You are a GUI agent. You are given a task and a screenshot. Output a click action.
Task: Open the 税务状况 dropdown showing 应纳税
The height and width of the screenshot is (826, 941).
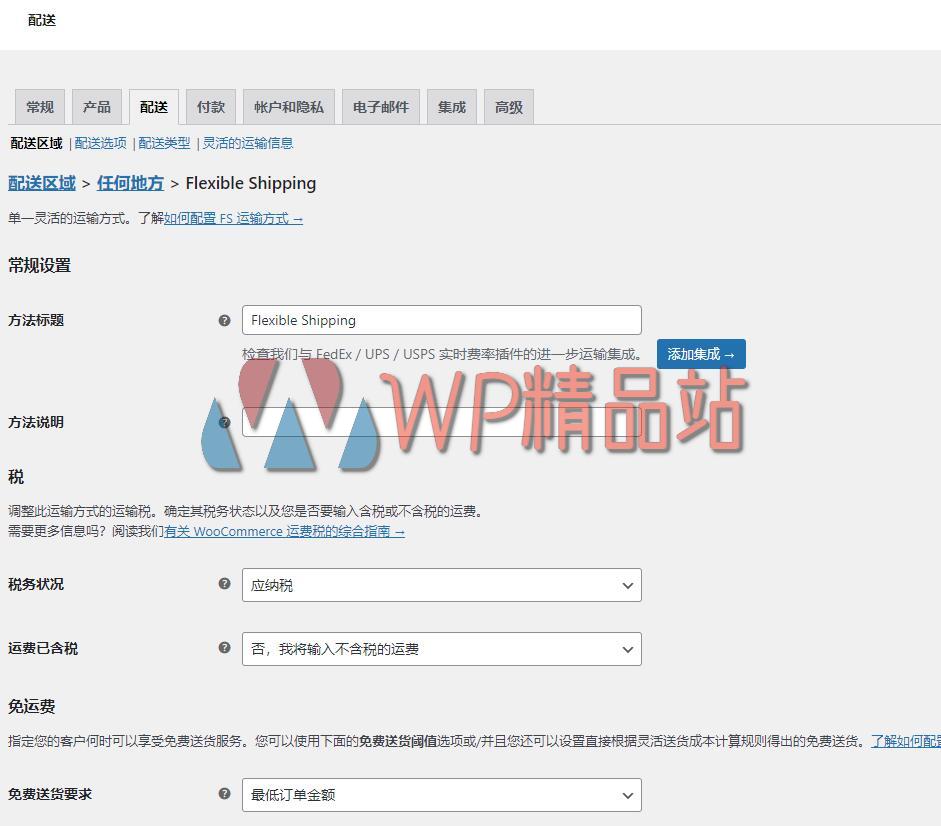(x=440, y=584)
